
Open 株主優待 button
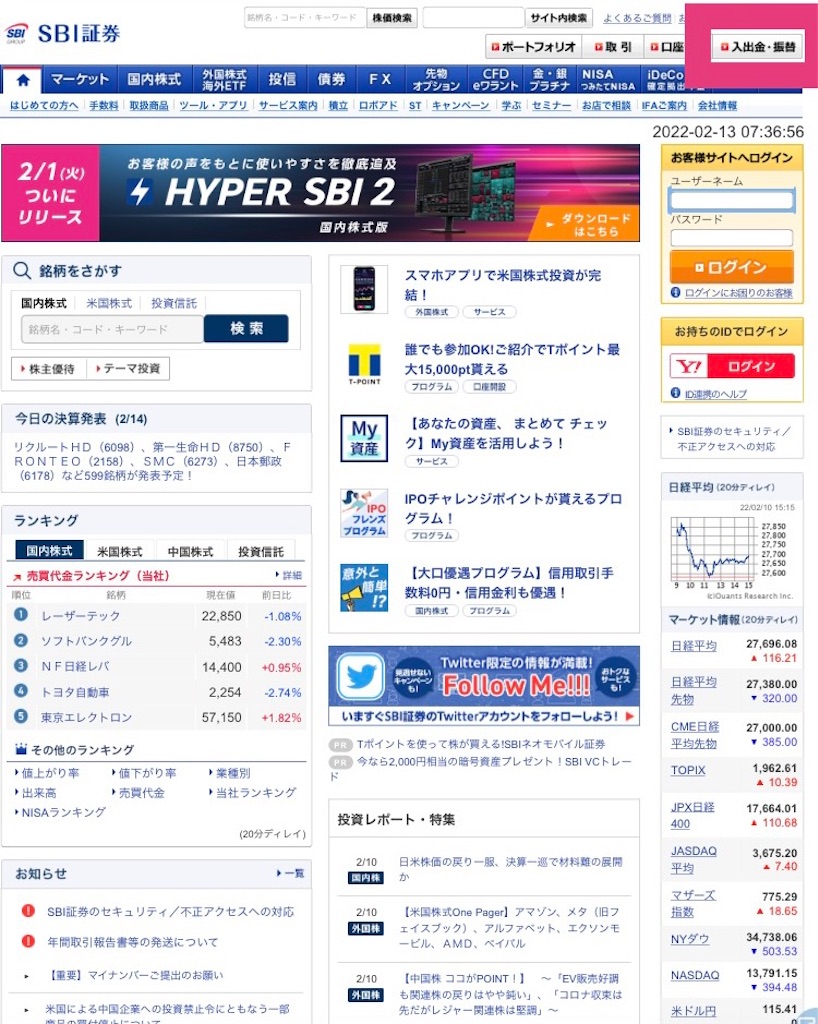click(x=48, y=369)
